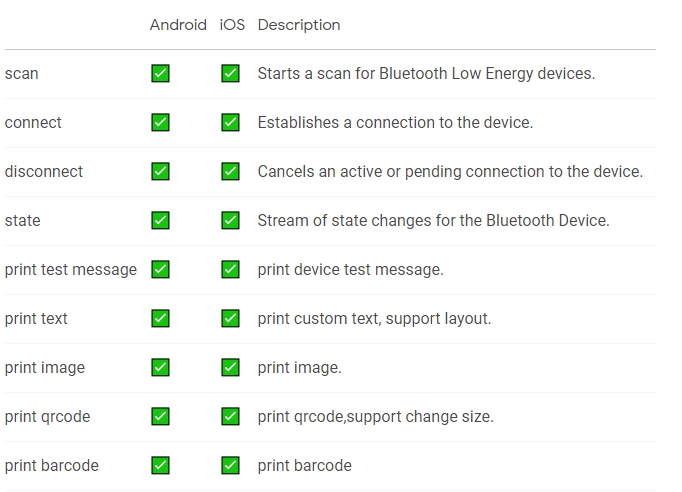
Task: Click iOS checkmark for print test message
Action: [x=230, y=269]
